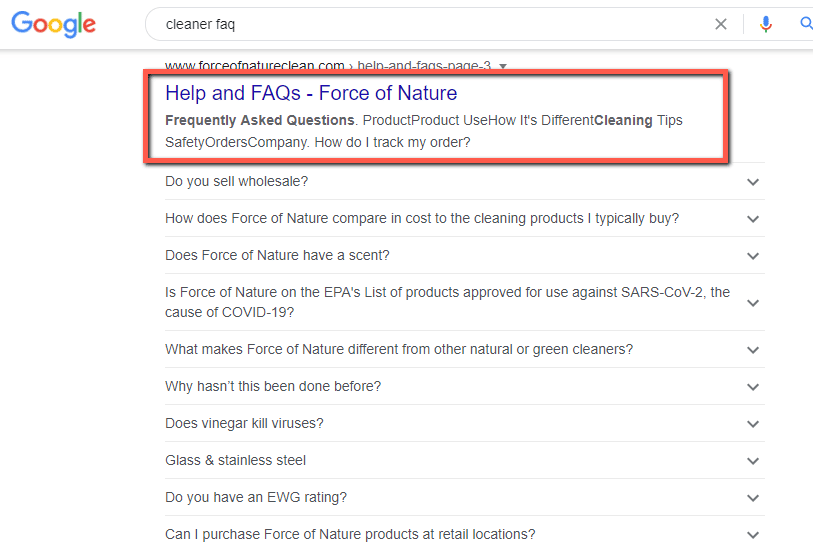
Task: Expand 'Do you have an EWG rating?'
Action: [465, 498]
